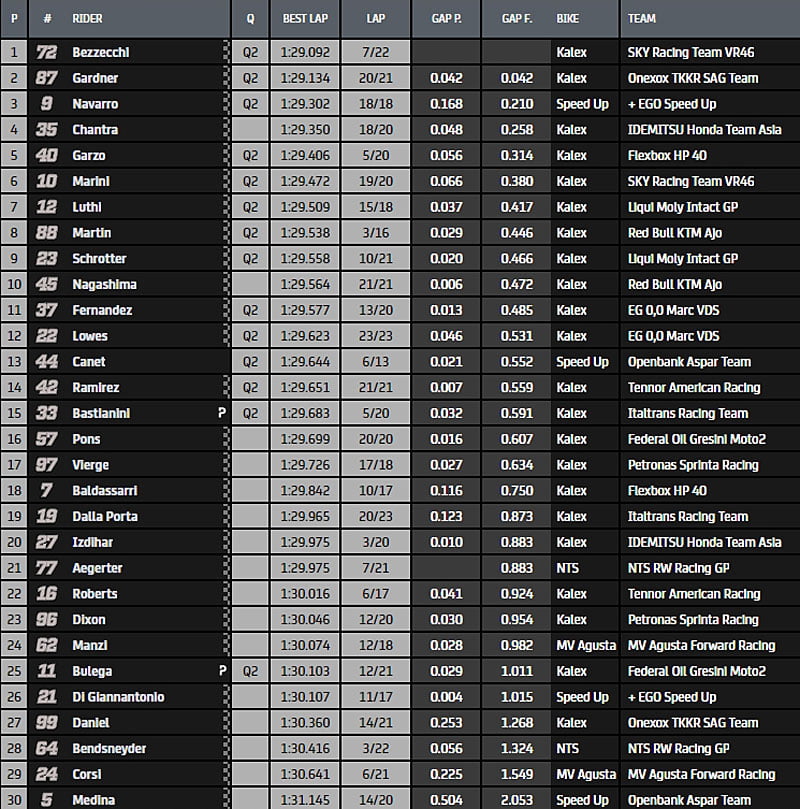Select the number 87 badge for Gardner
The height and width of the screenshot is (809, 800).
tap(46, 78)
